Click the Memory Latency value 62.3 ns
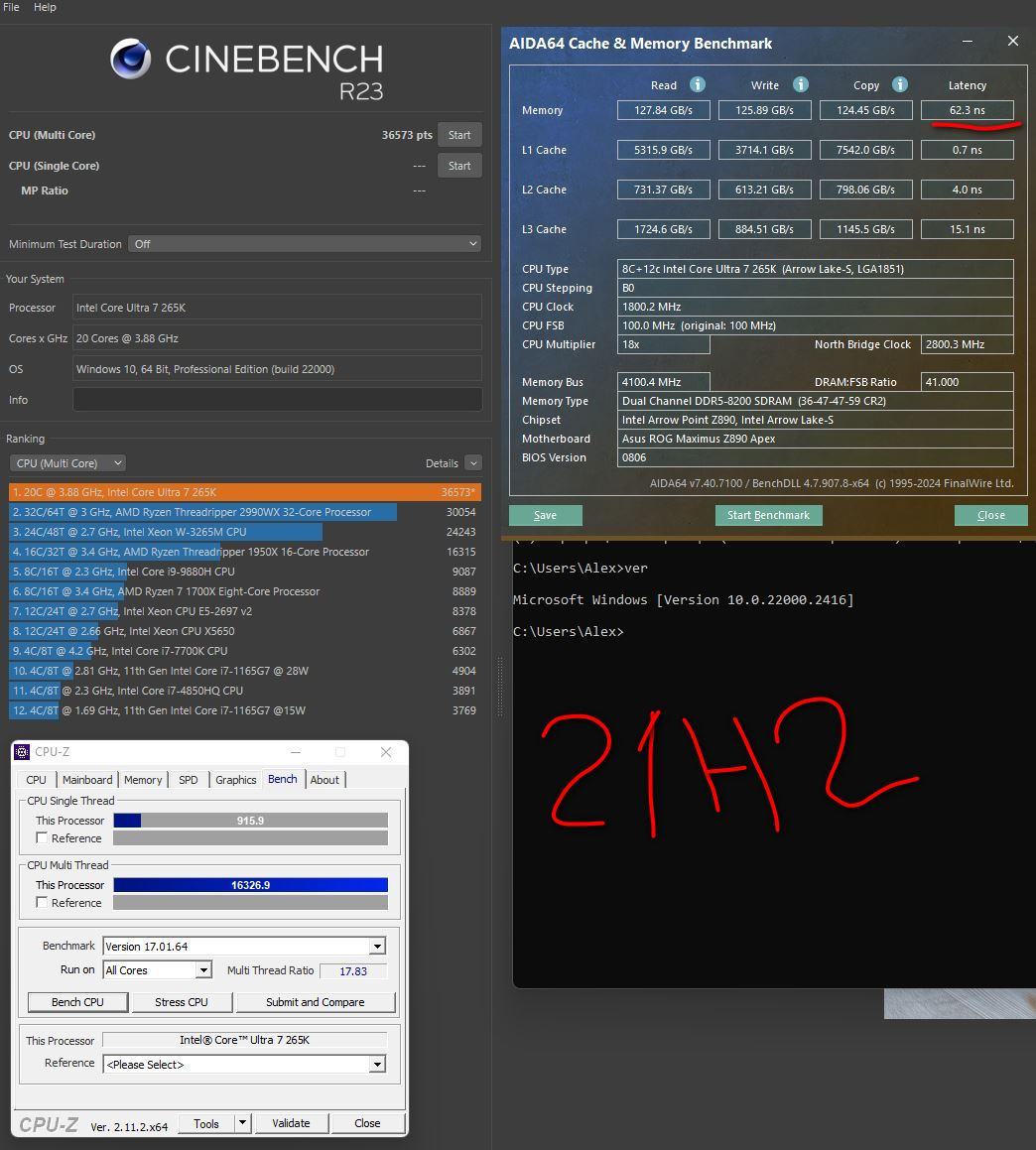 click(967, 110)
